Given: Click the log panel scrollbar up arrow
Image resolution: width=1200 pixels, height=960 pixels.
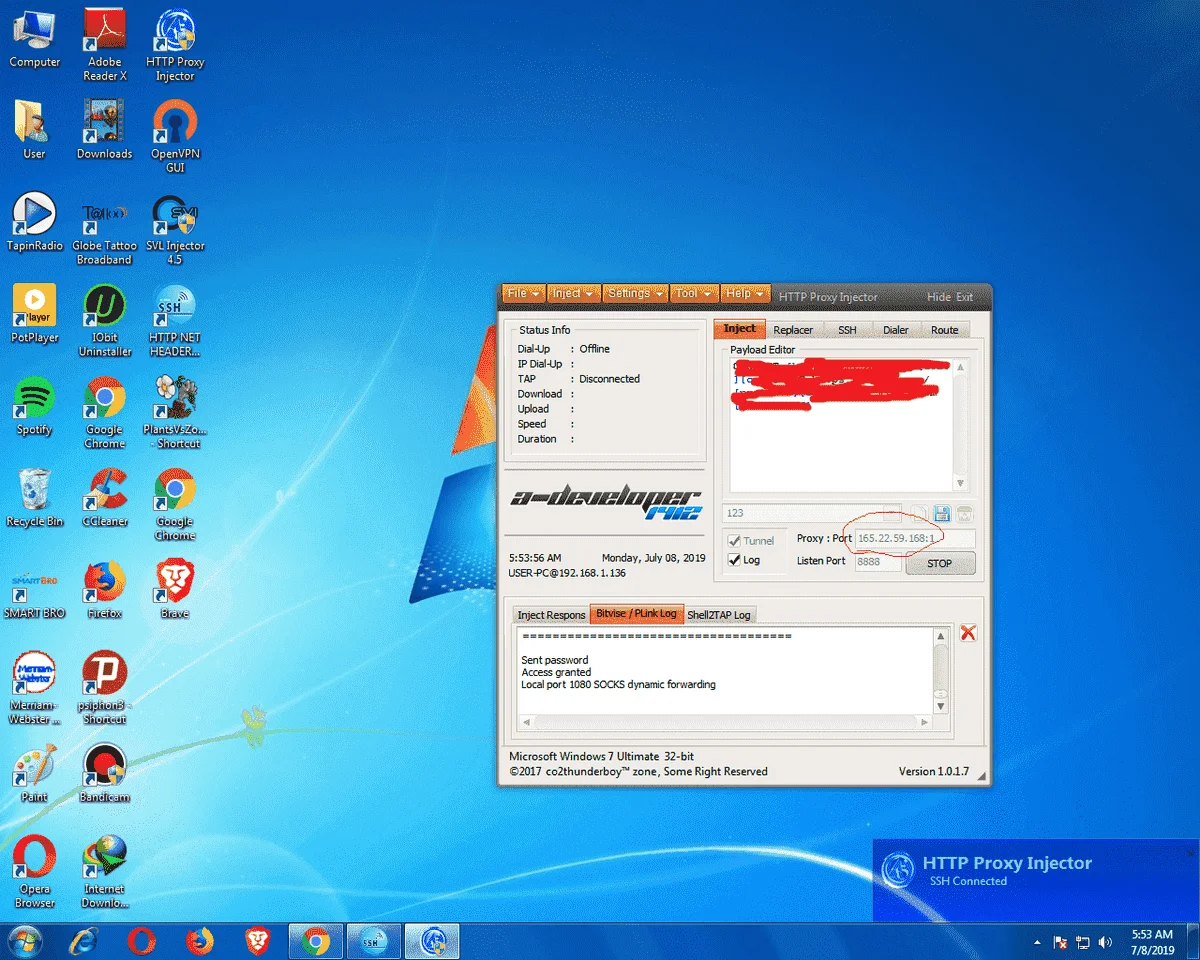Looking at the screenshot, I should coord(941,636).
